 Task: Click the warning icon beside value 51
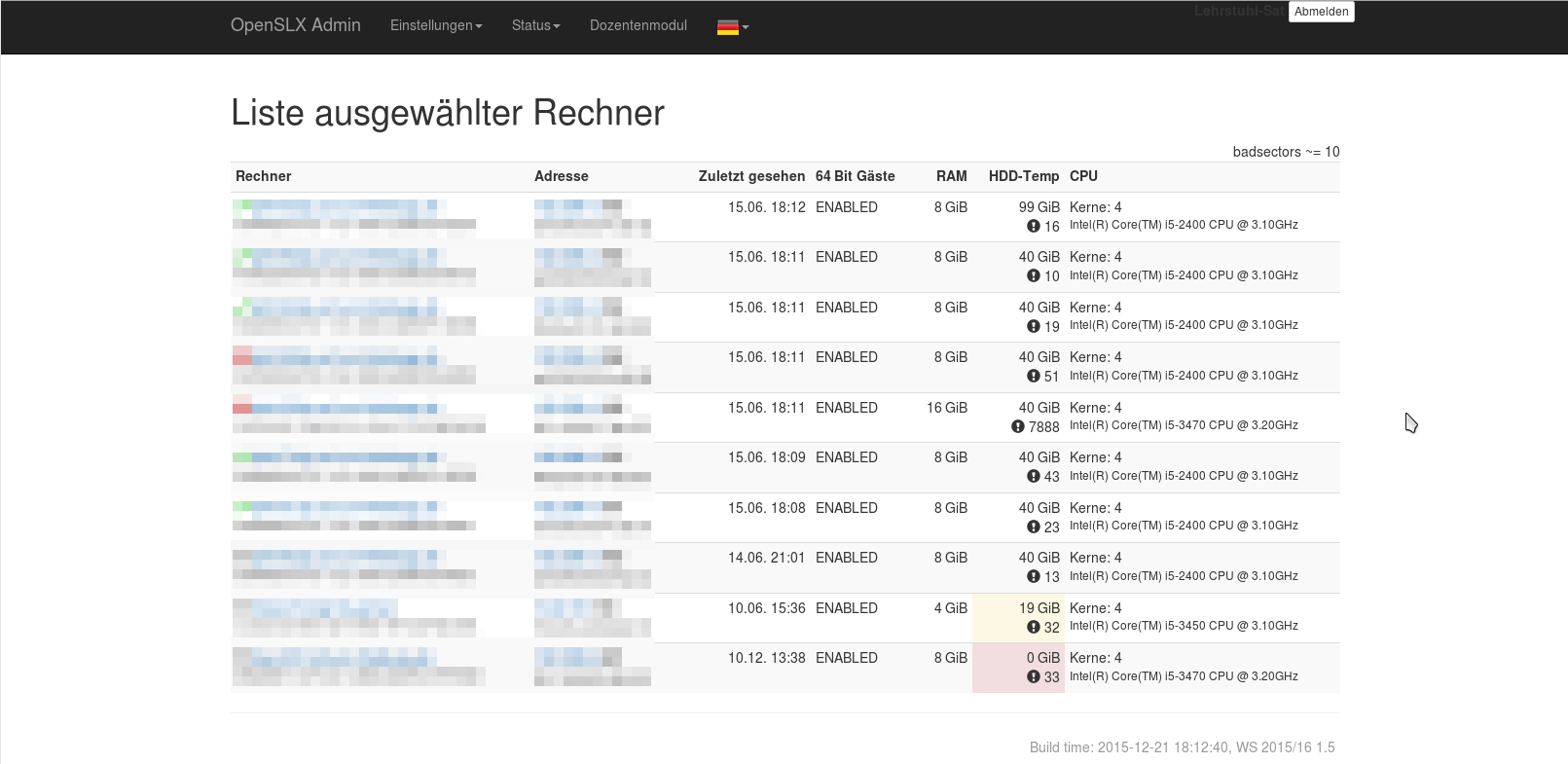pyautogui.click(x=1033, y=376)
